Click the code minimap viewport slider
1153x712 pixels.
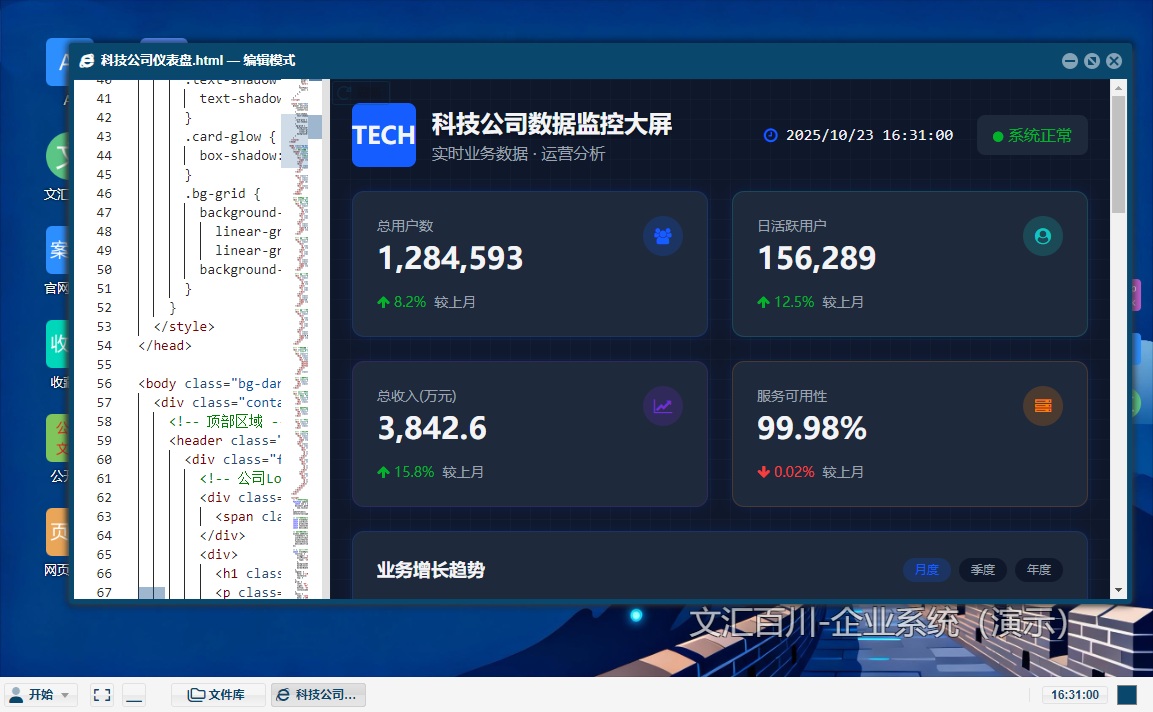click(x=301, y=126)
